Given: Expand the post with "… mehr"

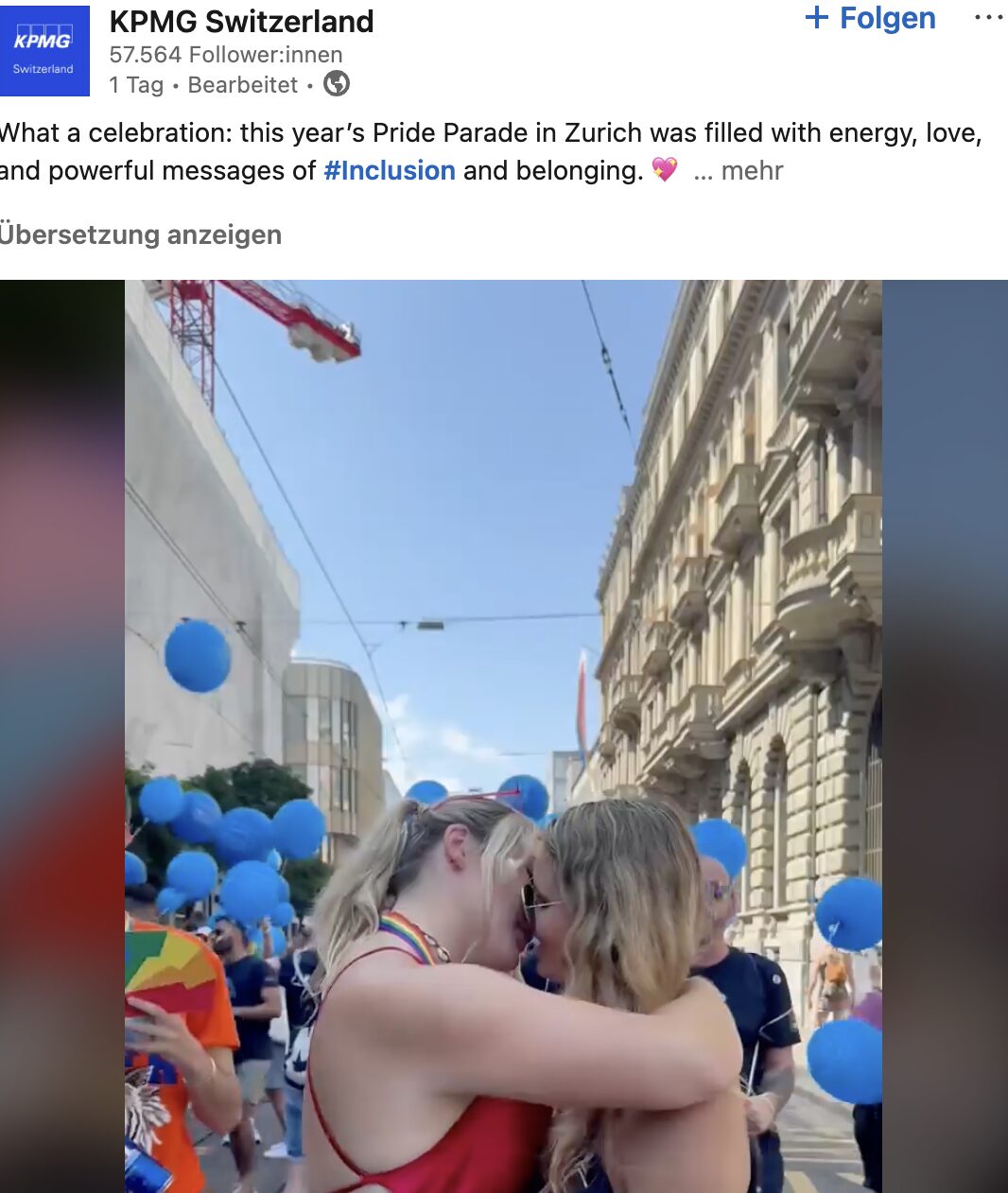Looking at the screenshot, I should (x=739, y=170).
